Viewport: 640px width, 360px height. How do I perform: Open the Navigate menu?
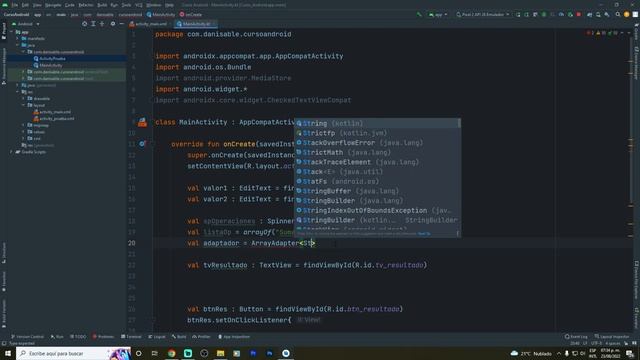pyautogui.click(x=53, y=5)
